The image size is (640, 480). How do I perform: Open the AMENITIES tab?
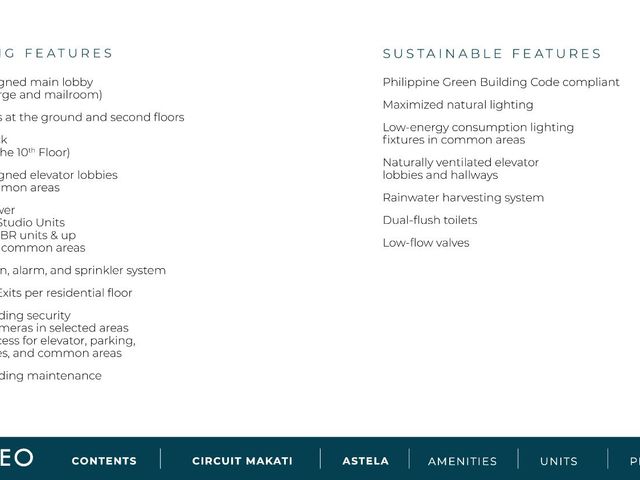tap(462, 461)
